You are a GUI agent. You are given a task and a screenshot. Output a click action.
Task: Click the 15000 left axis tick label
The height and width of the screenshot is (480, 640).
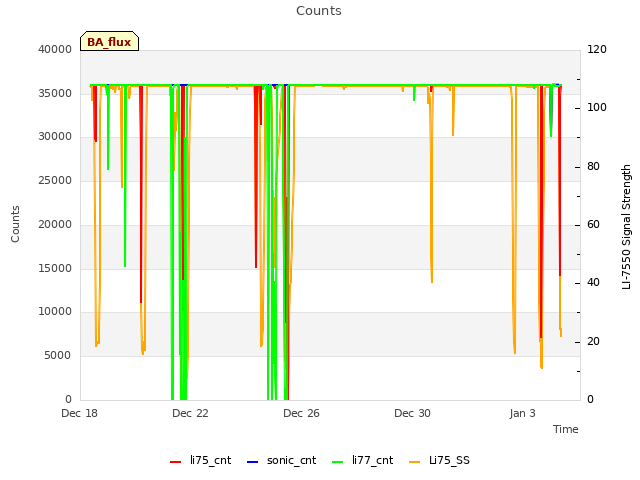coord(55,269)
